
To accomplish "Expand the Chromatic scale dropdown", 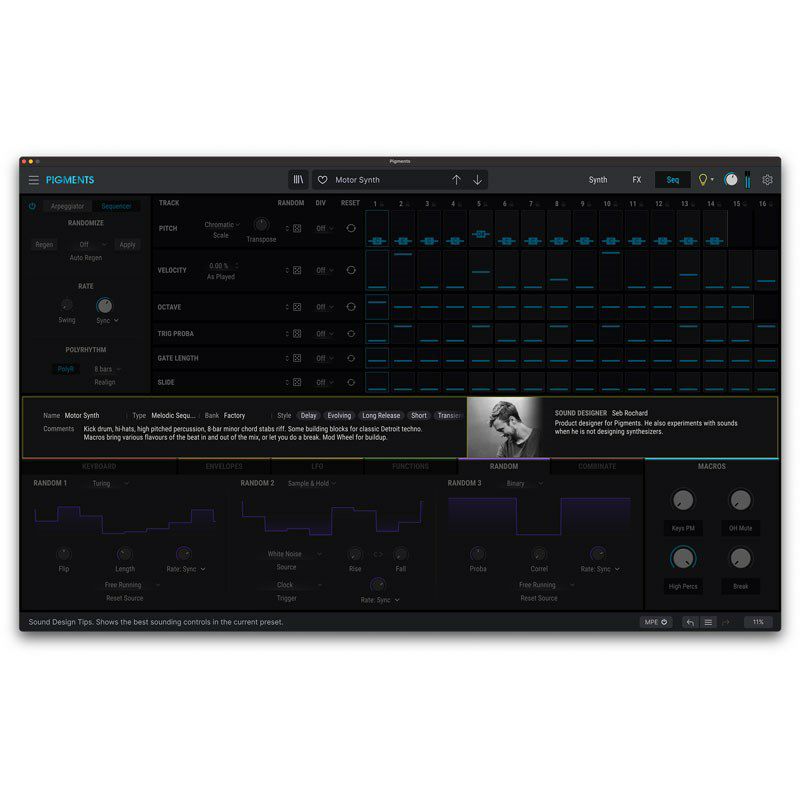I will [222, 224].
